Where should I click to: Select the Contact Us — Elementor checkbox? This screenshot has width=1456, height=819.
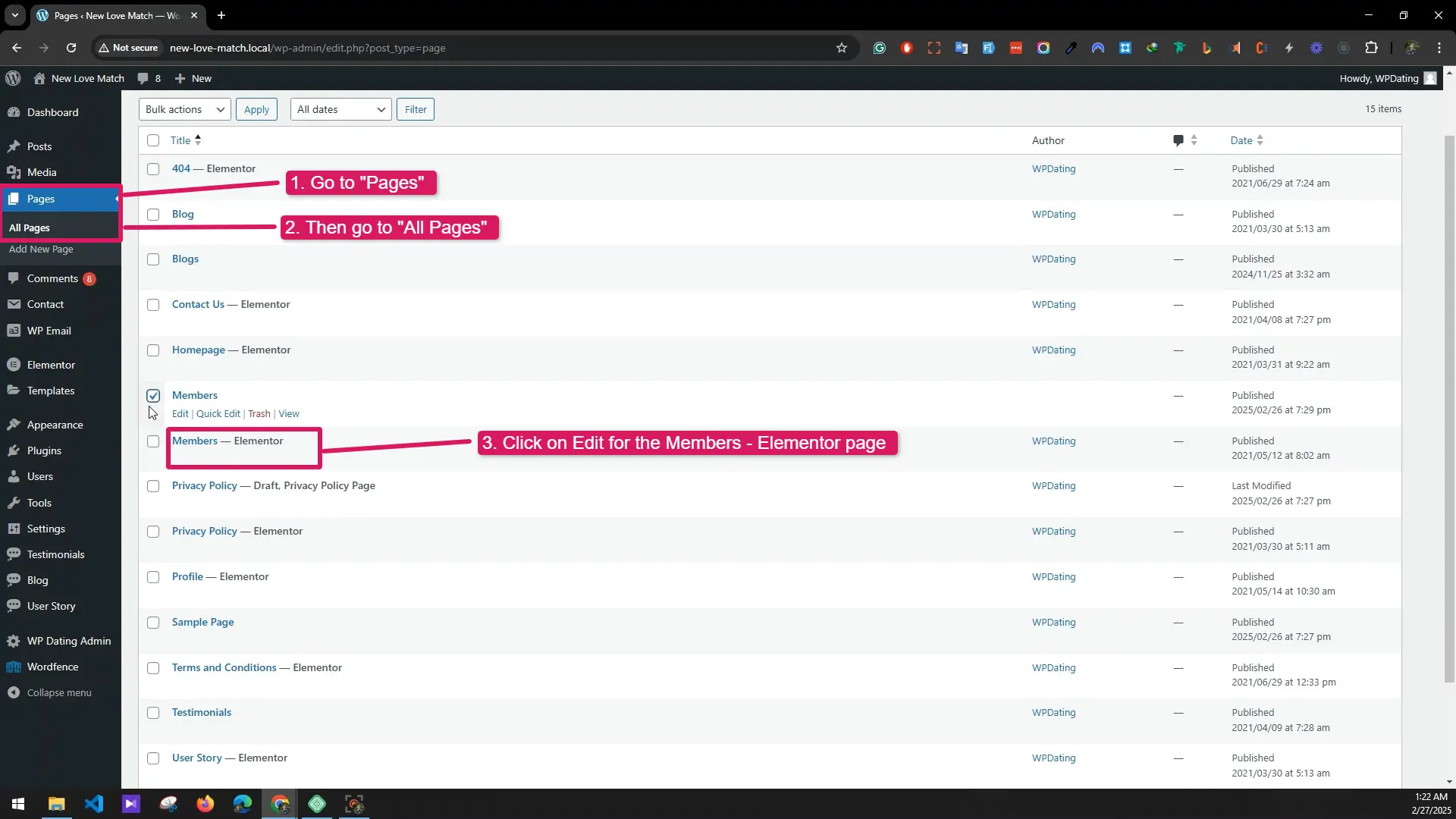[153, 305]
